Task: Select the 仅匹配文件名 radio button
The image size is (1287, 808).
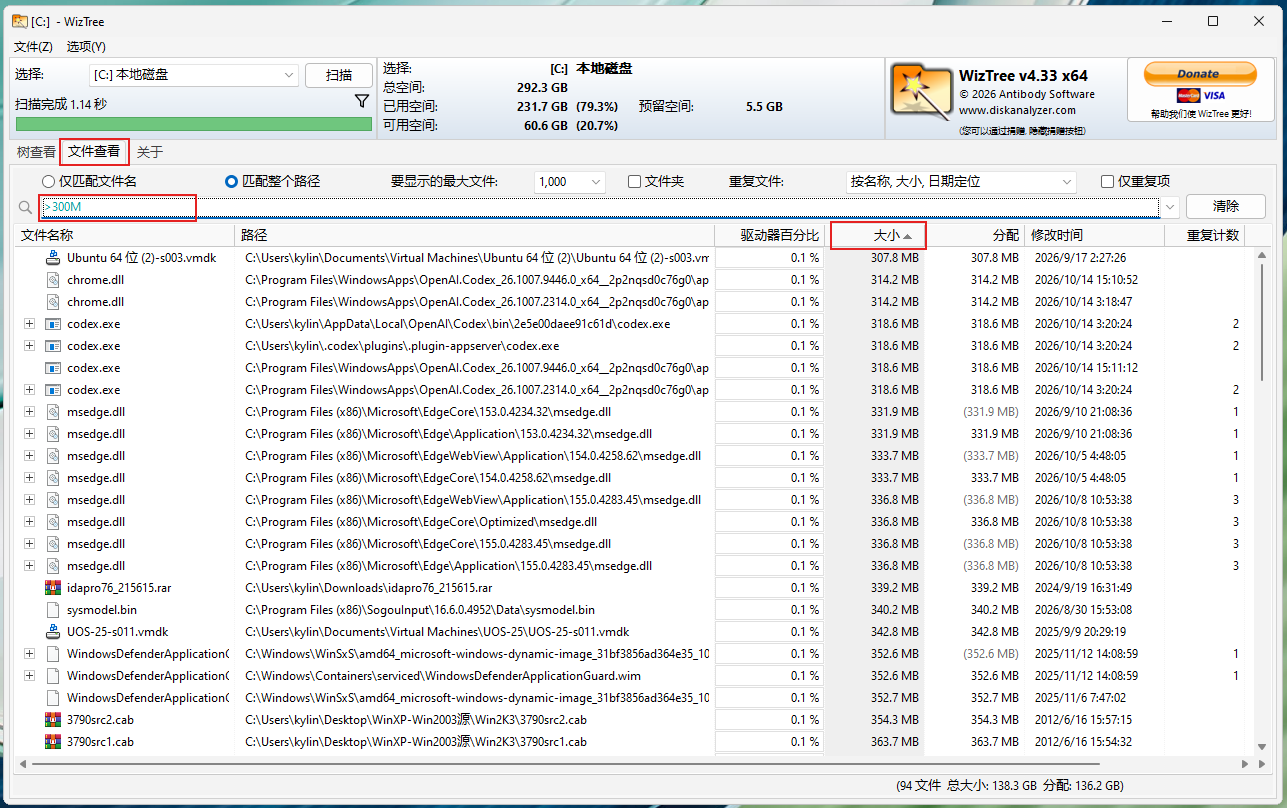Action: [x=48, y=182]
